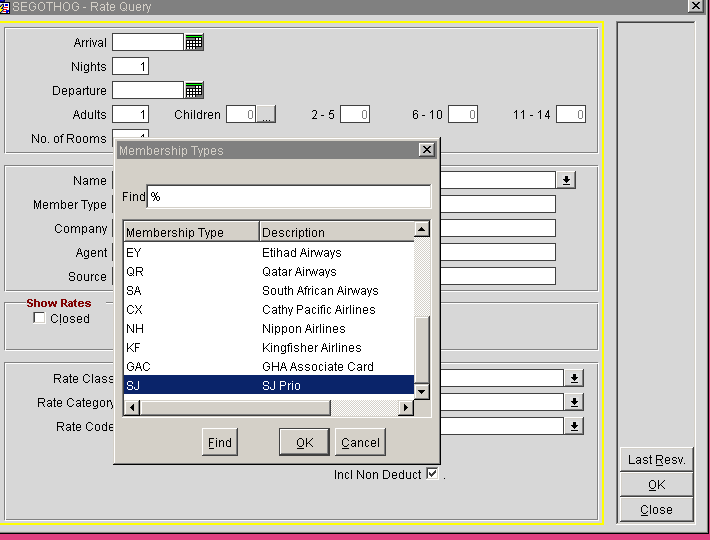This screenshot has height=540, width=710.
Task: Select the GAC GHA Associate Card row
Action: (x=269, y=367)
